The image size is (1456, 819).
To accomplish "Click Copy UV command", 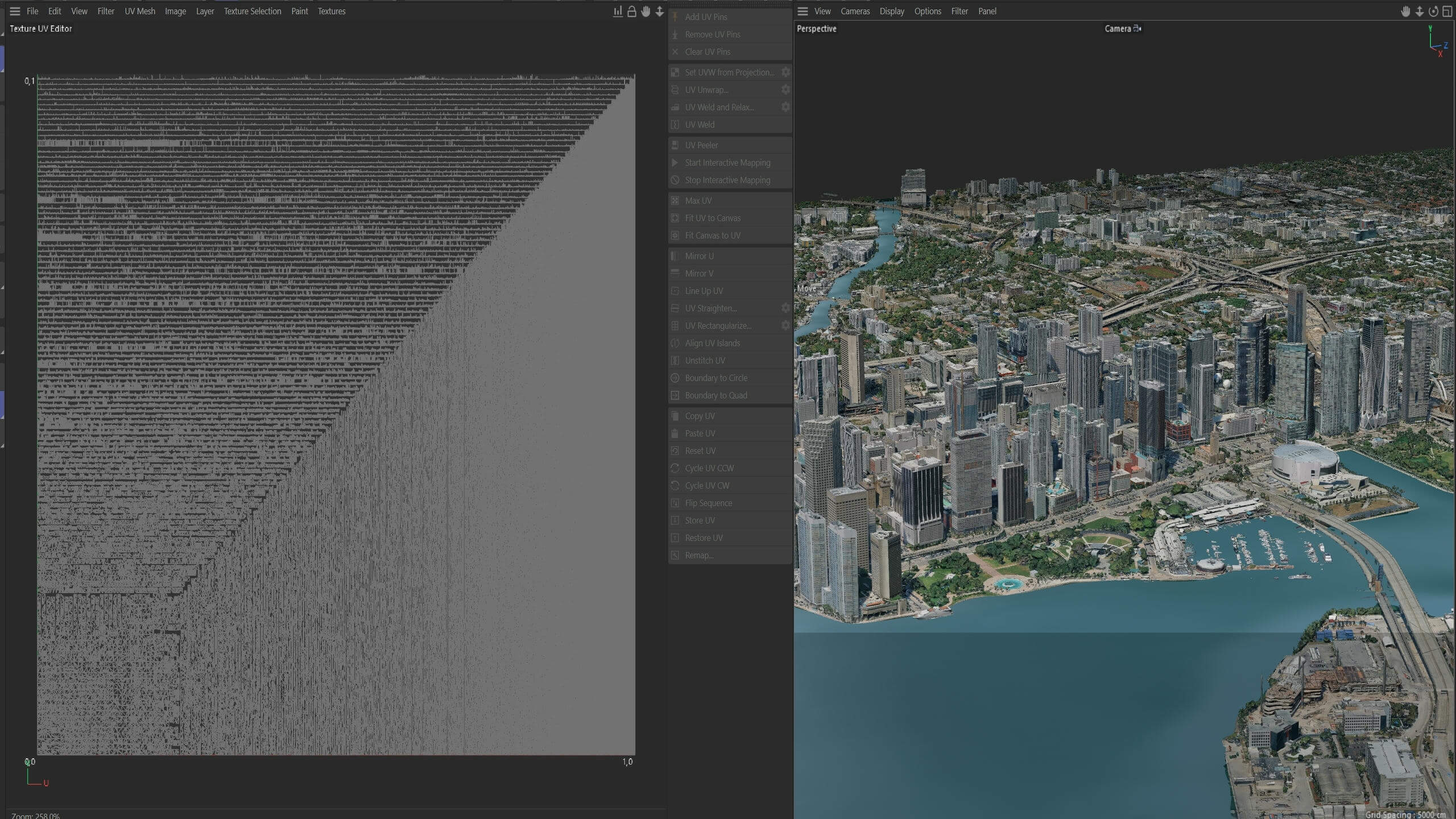I will coord(730,416).
